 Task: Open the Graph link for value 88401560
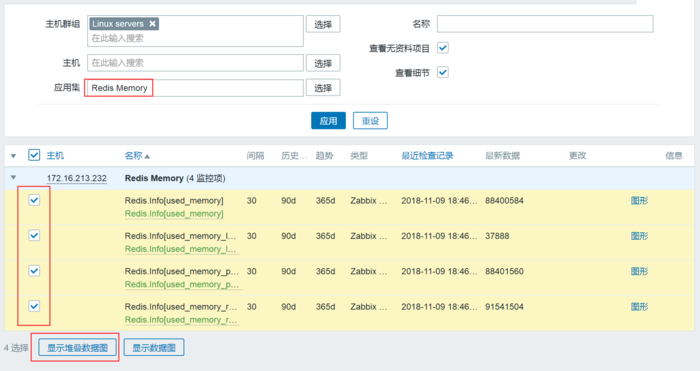click(639, 271)
